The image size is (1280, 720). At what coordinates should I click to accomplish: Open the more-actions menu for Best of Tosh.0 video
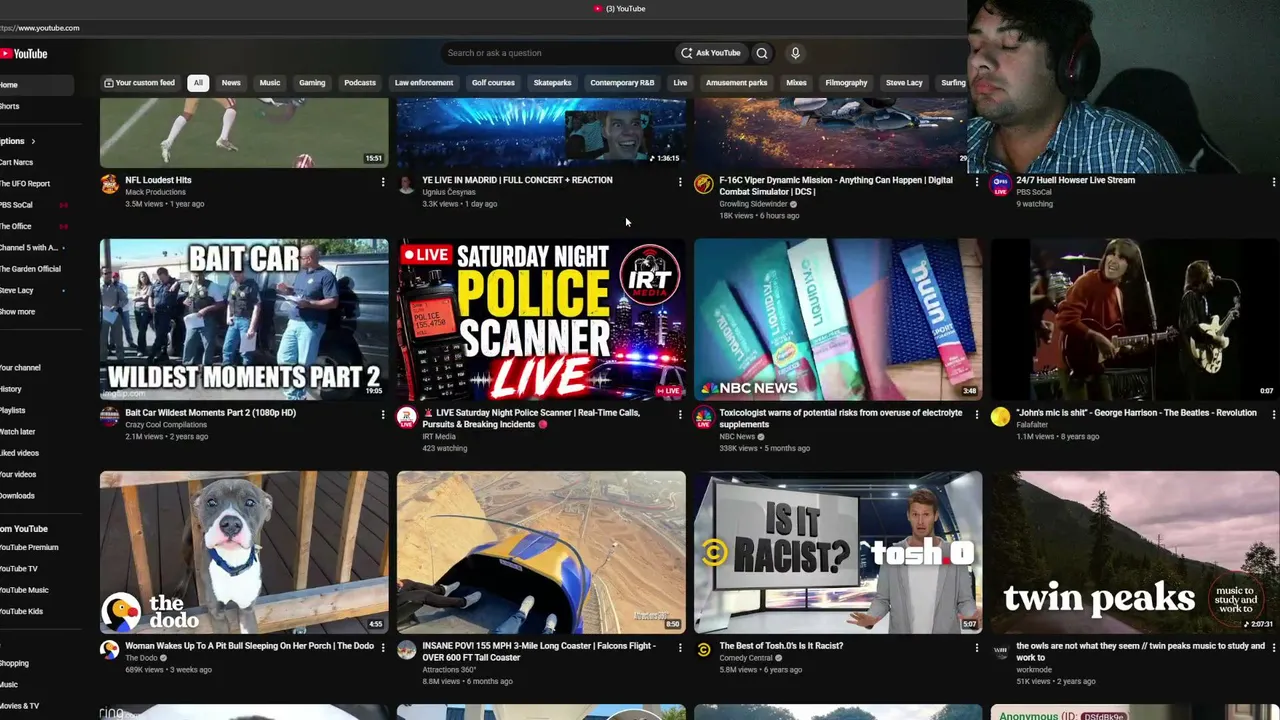(x=977, y=648)
